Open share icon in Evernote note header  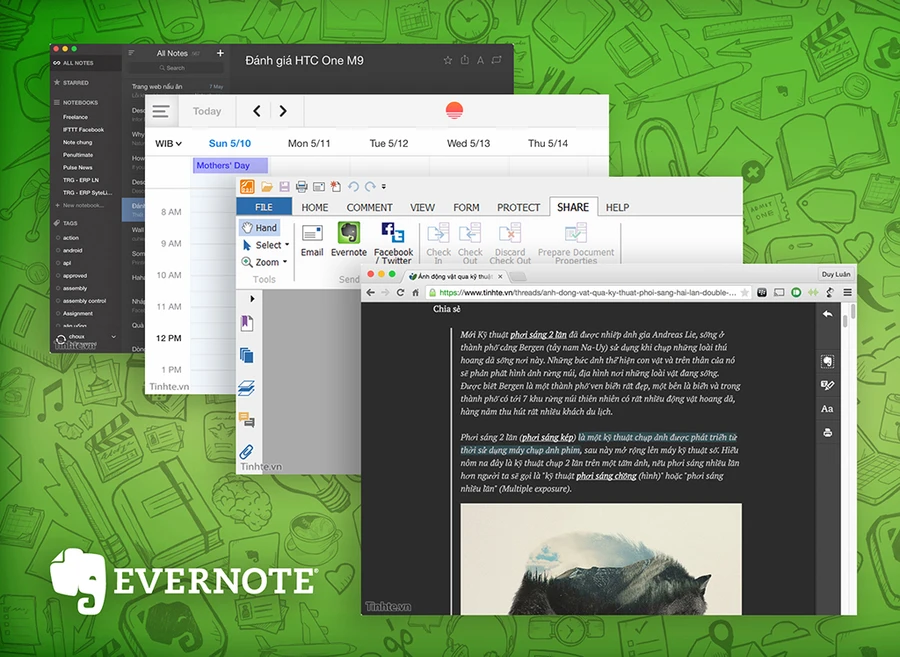coord(464,60)
